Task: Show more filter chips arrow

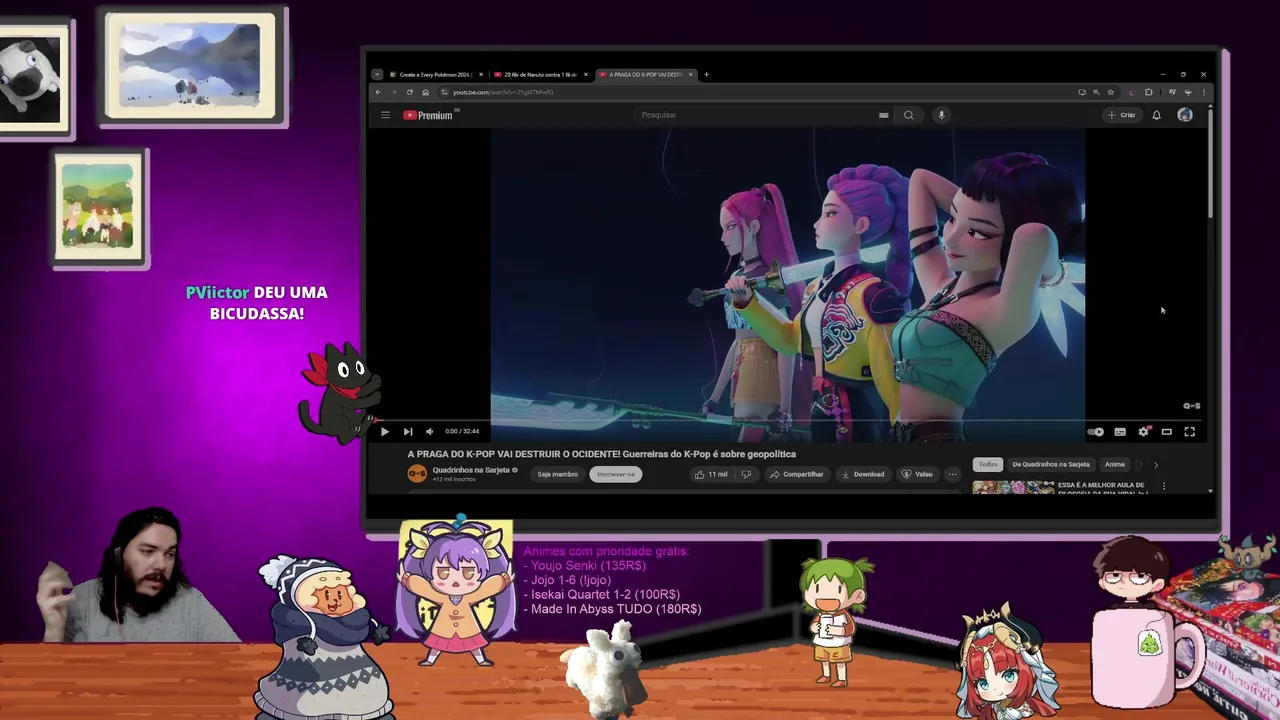Action: click(1156, 464)
